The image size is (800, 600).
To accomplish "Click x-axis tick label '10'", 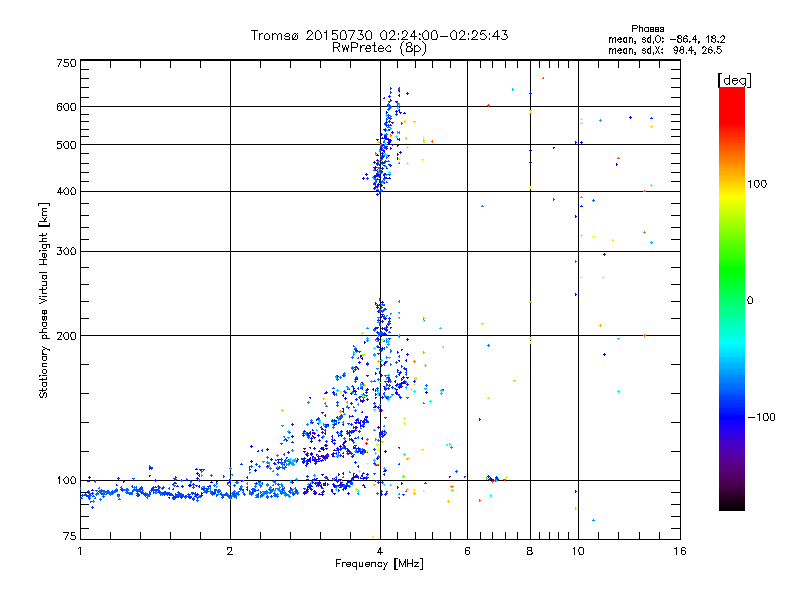I will 578,551.
